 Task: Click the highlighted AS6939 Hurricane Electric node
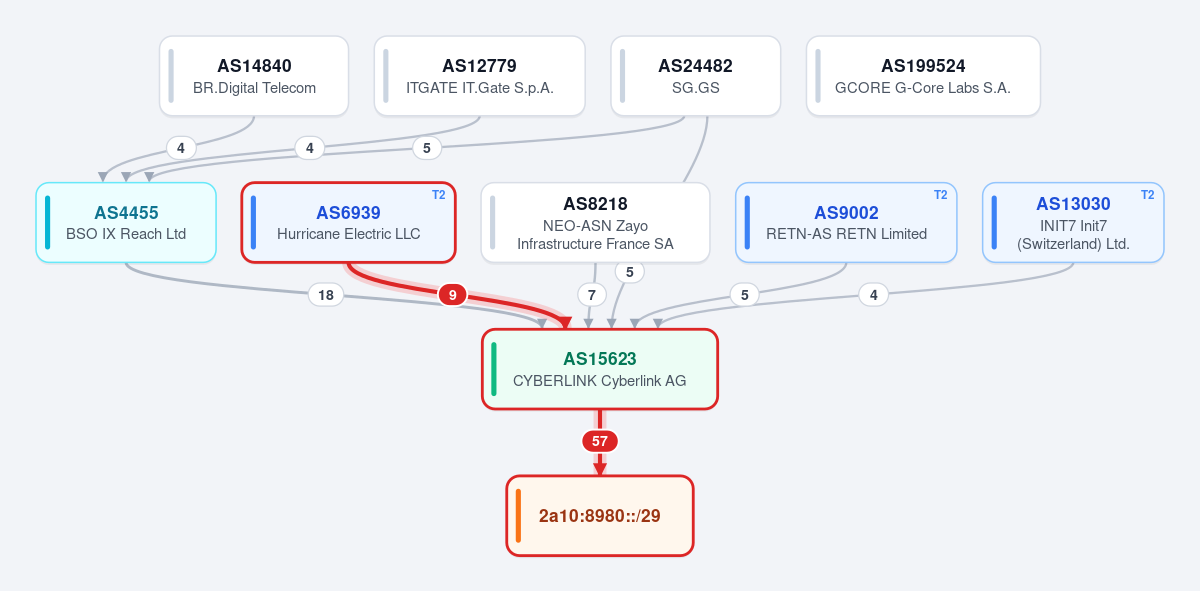pyautogui.click(x=349, y=223)
